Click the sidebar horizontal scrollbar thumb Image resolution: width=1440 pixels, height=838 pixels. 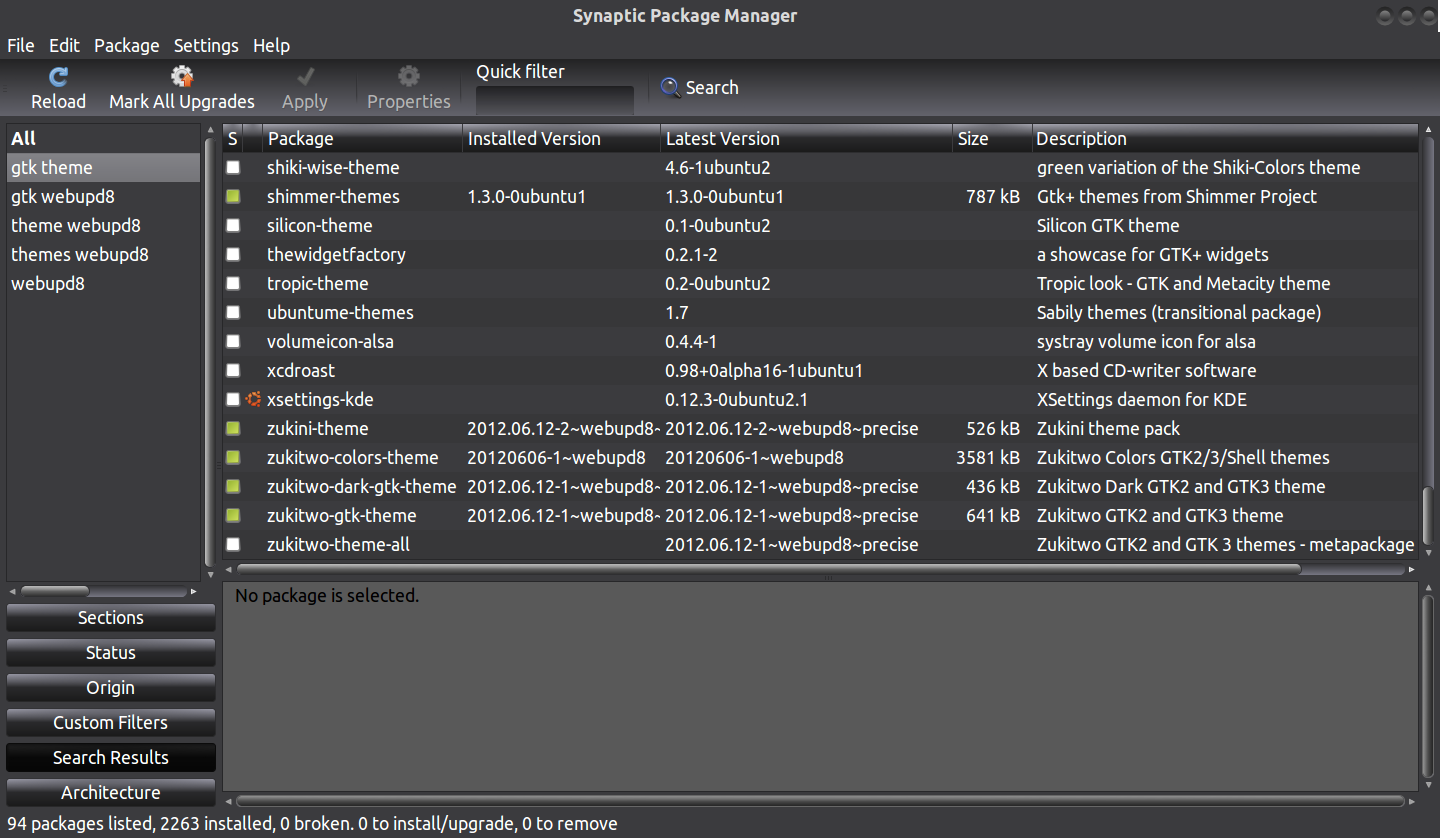point(55,591)
